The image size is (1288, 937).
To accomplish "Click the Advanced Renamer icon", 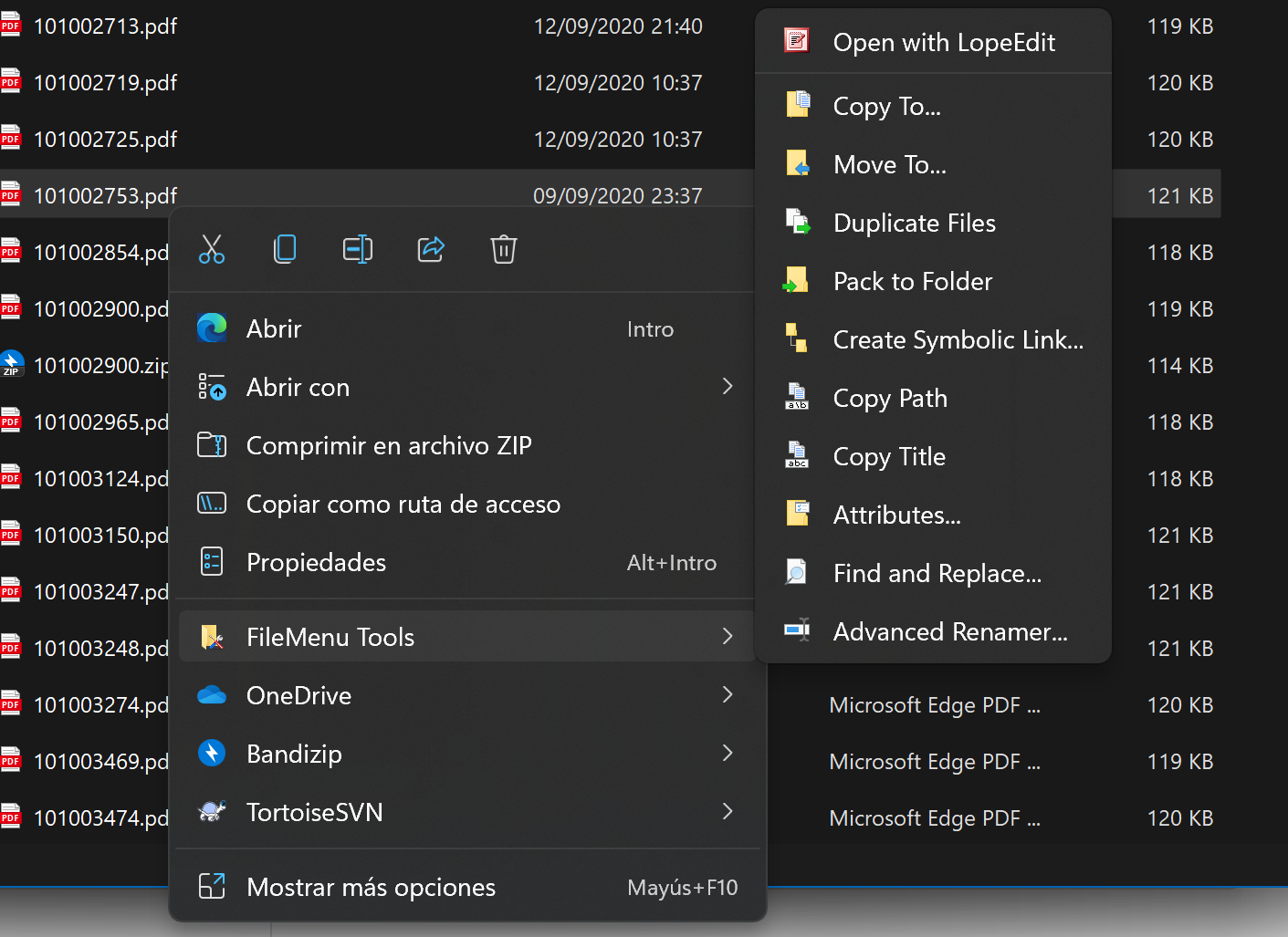I will pos(797,630).
